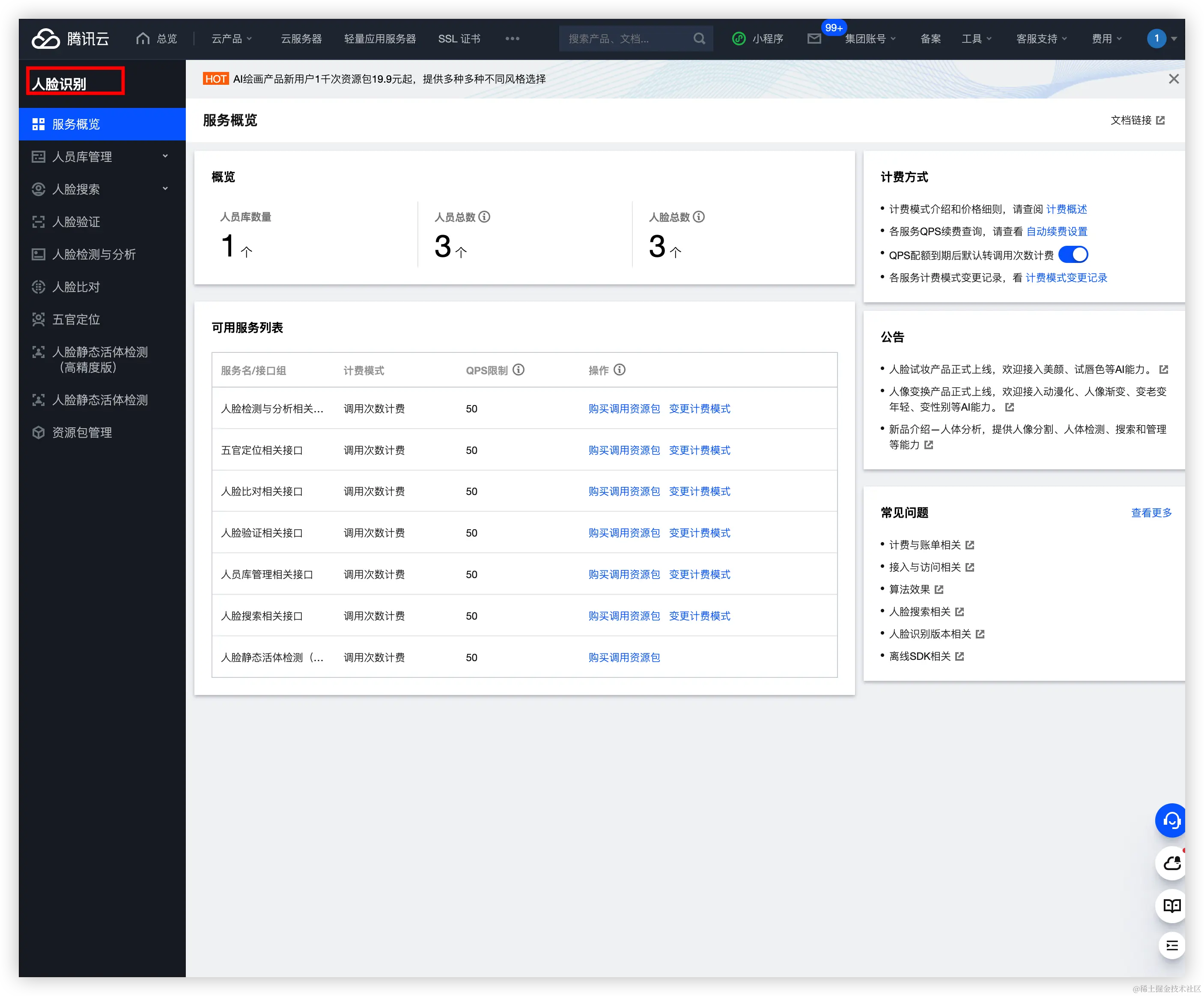Select 人脸比对 in the sidebar
This screenshot has height=996, width=1204.
76,287
